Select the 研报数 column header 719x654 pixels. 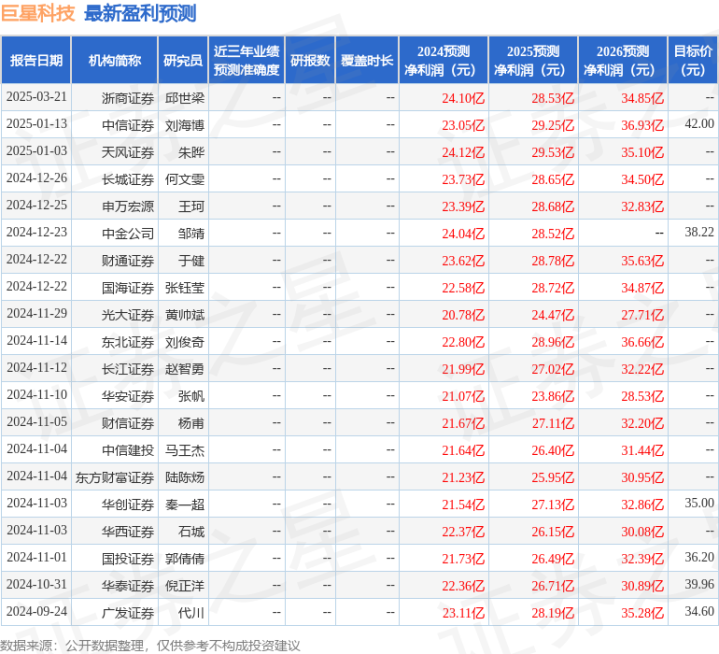pos(310,60)
